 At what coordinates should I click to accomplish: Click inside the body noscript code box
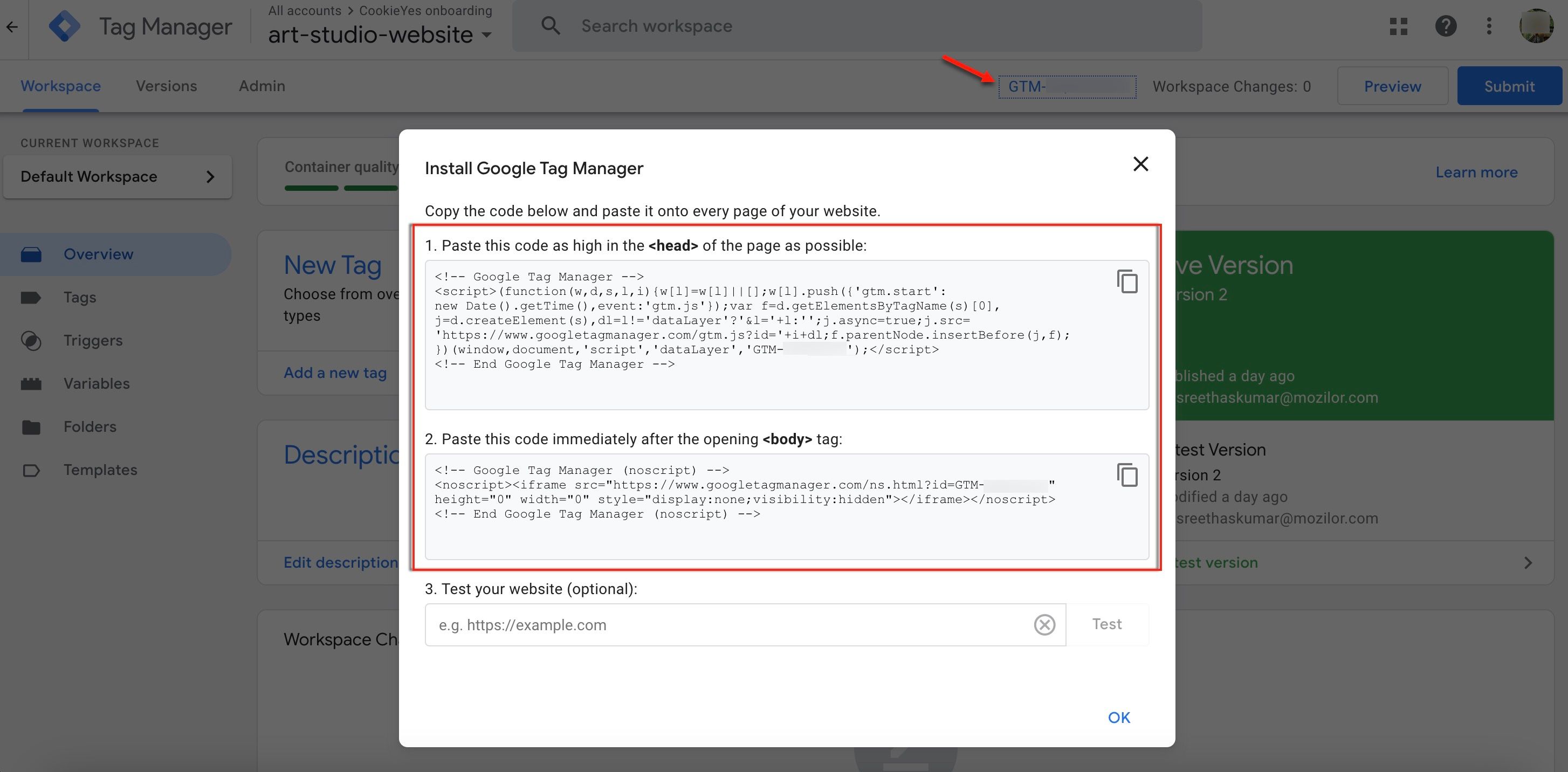787,506
